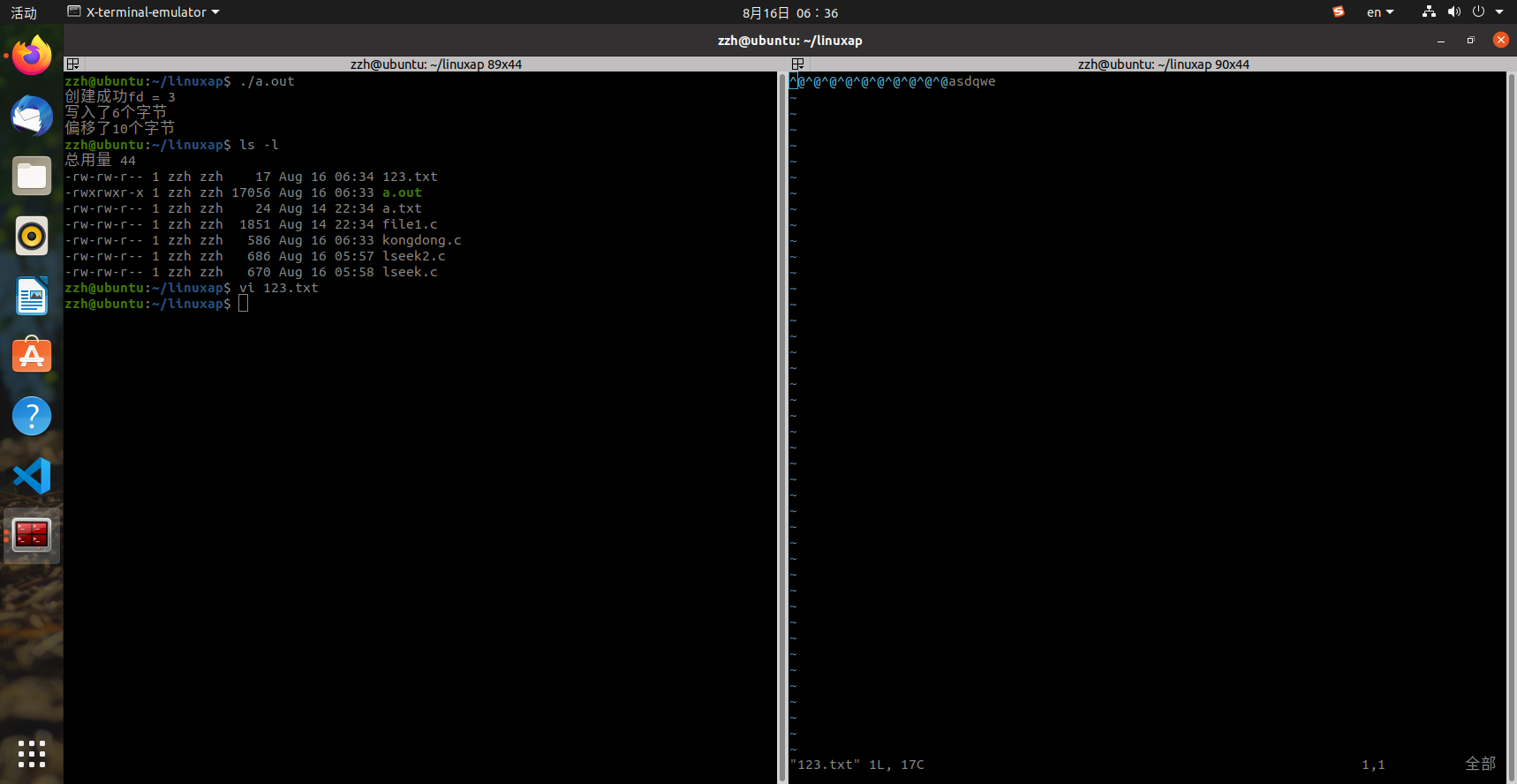Maximize the terminal window

pyautogui.click(x=1470, y=41)
